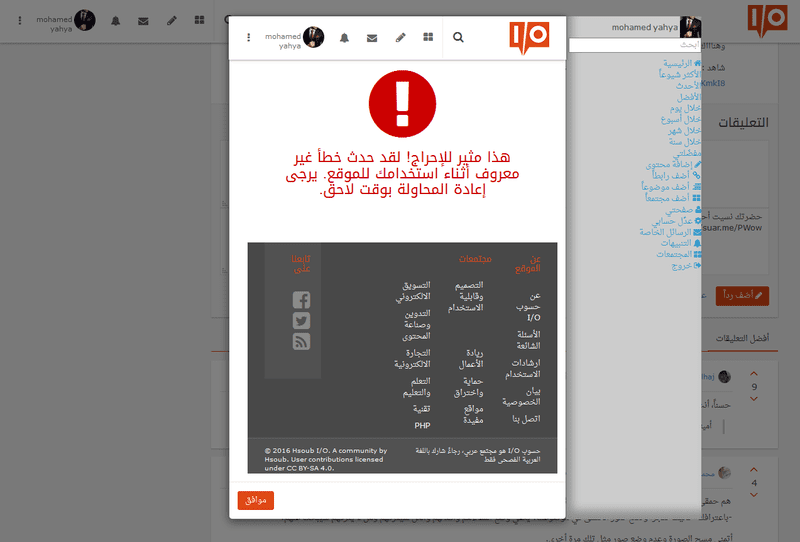Screen dimensions: 800x542
Task: Click the OK (موافق) button in the dialog
Action: [256, 500]
